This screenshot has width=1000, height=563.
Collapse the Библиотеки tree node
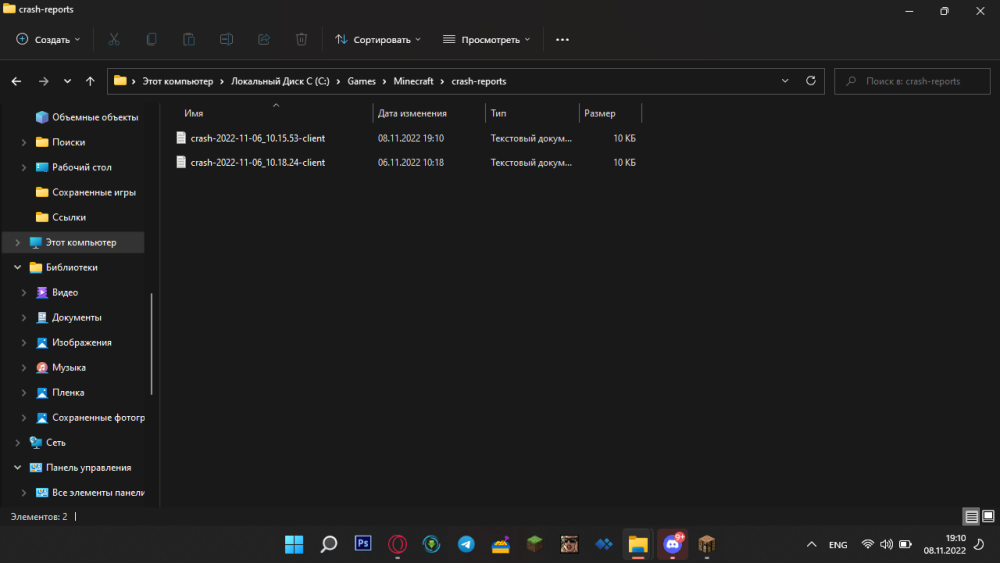click(x=17, y=267)
